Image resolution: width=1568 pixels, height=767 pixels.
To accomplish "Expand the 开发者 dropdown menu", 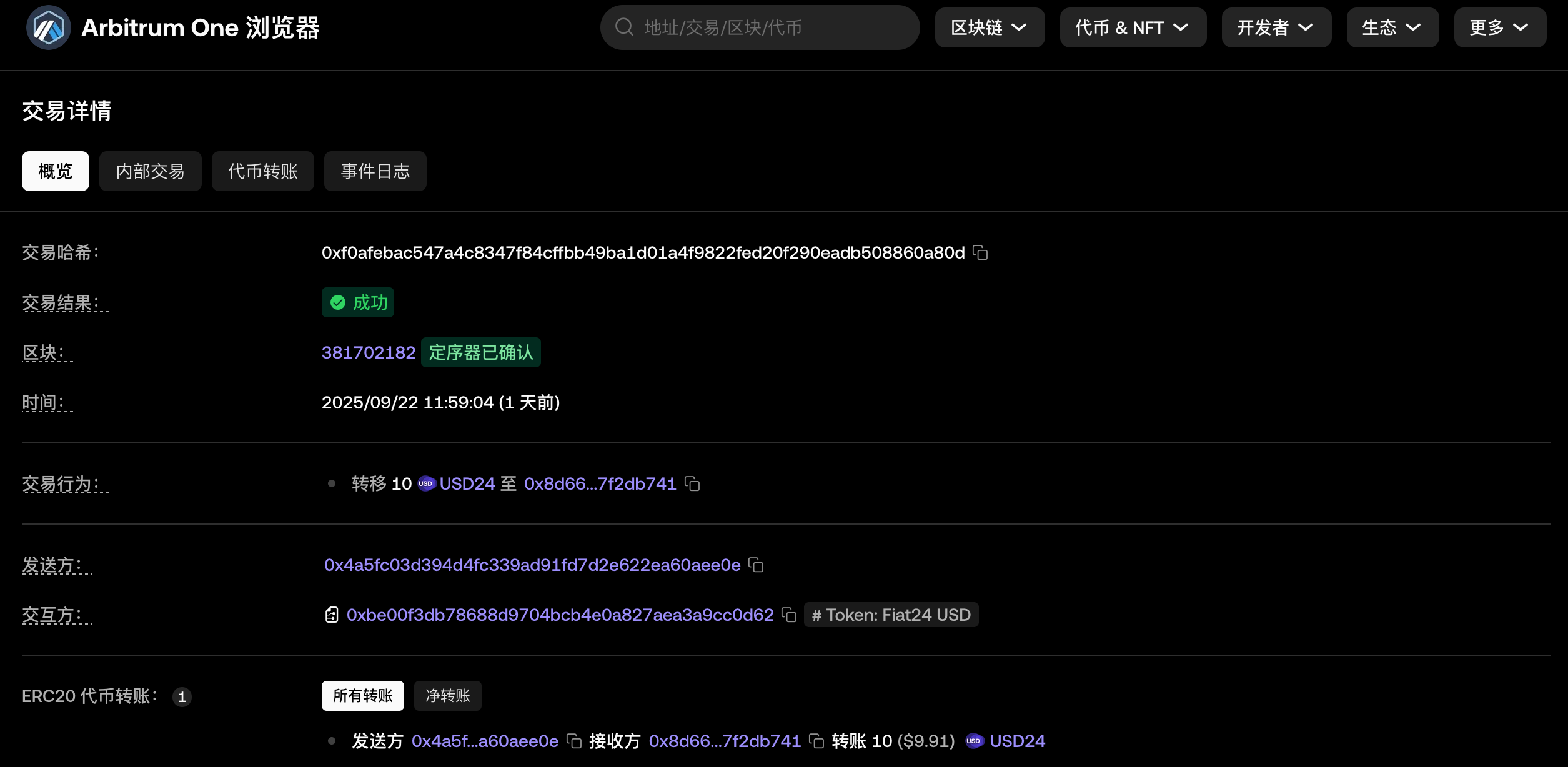I will pyautogui.click(x=1276, y=28).
